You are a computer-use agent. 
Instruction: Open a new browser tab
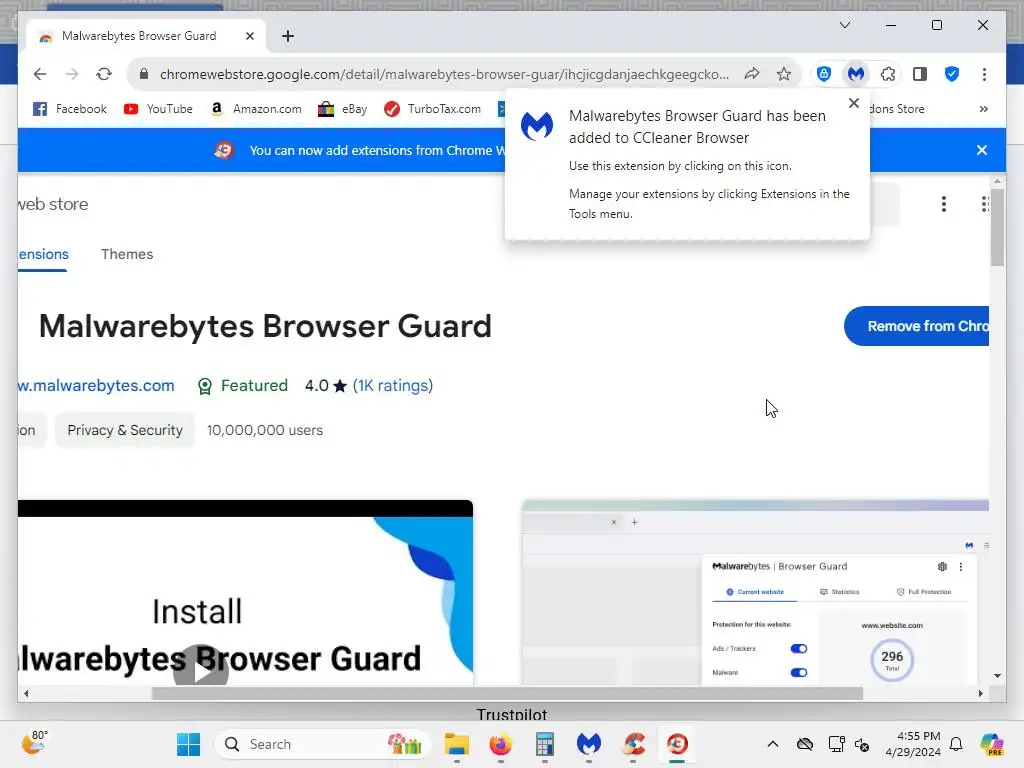click(288, 36)
